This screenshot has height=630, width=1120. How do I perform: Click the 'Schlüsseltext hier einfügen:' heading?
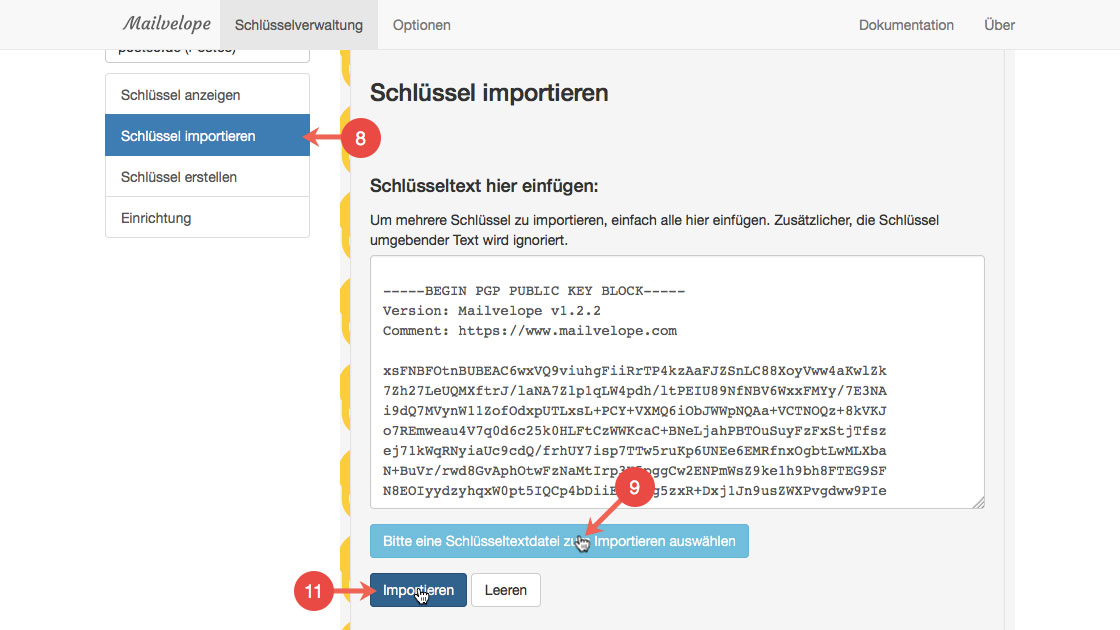click(x=484, y=186)
